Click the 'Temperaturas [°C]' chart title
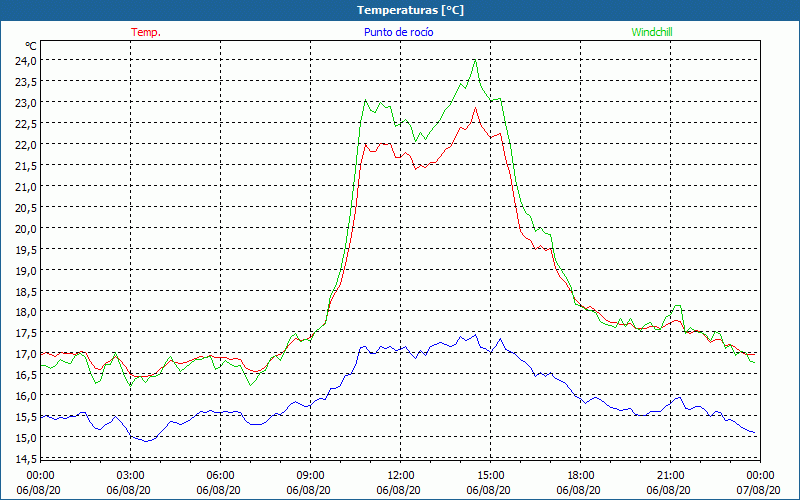The width and height of the screenshot is (800, 500). (x=410, y=10)
